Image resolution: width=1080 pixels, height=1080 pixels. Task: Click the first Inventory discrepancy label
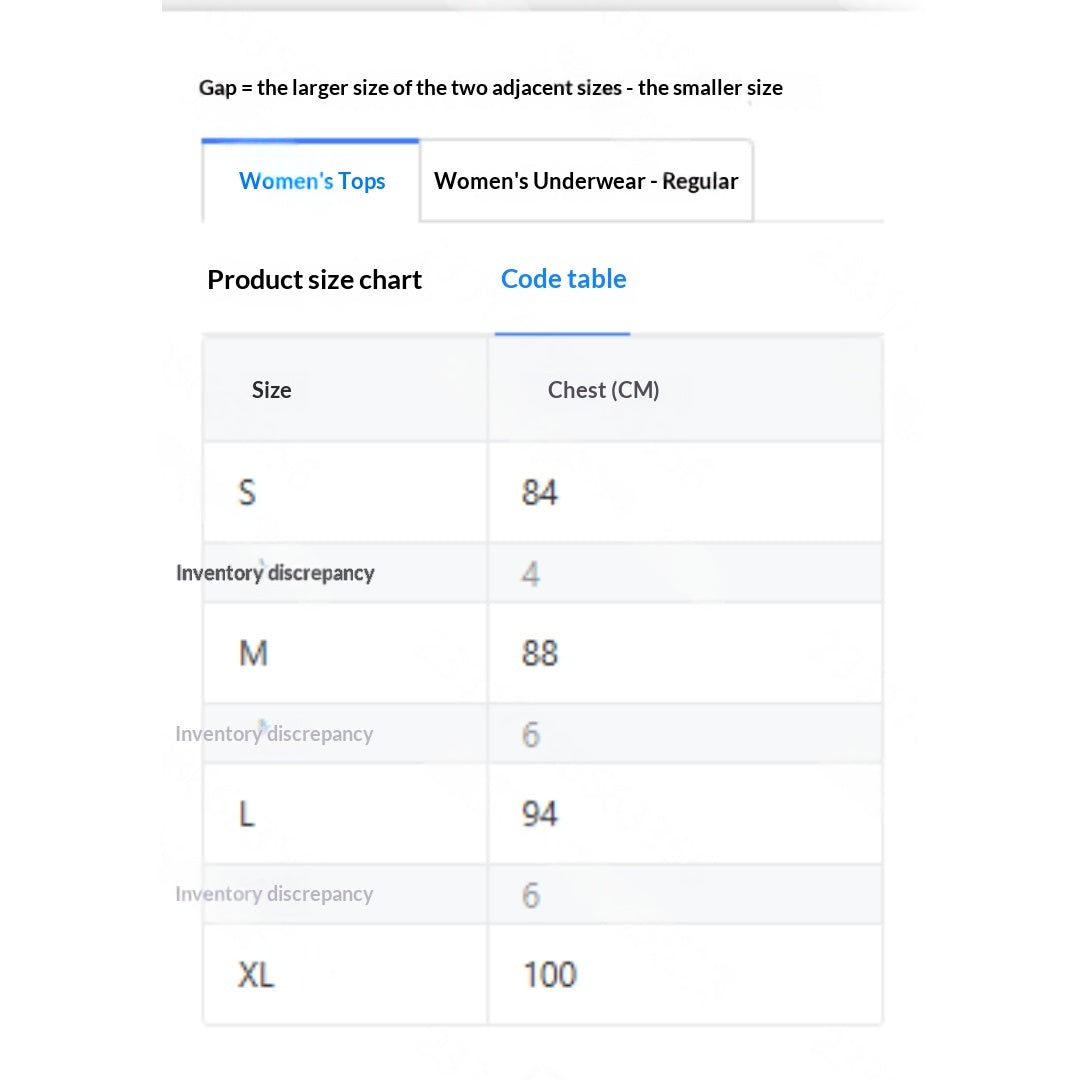(275, 573)
